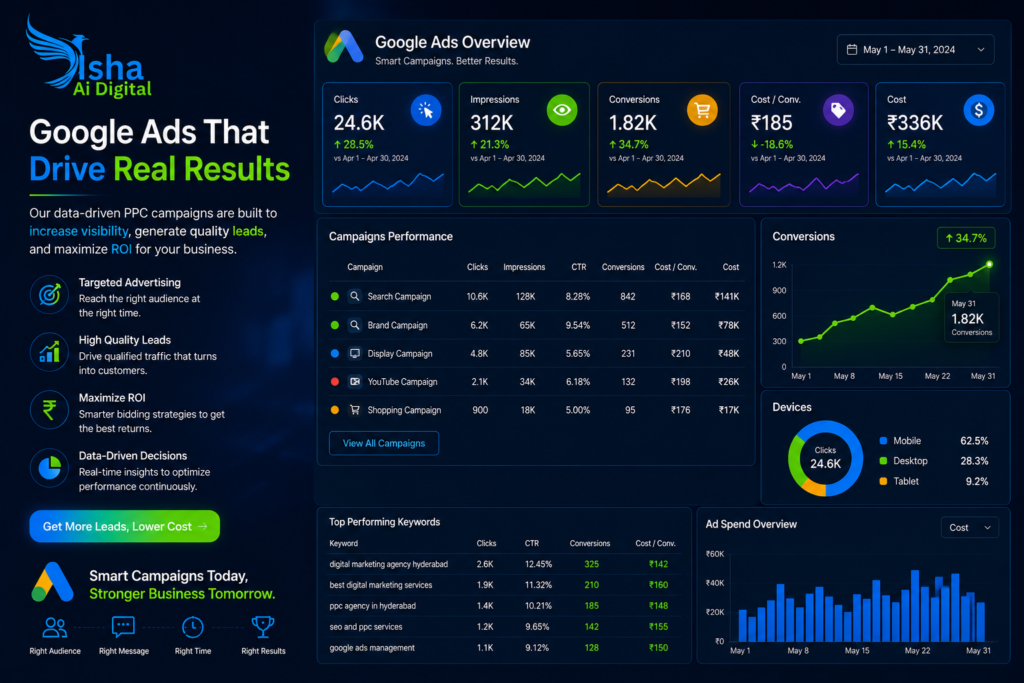Click the May 31 tooltip on Conversions chart
Viewport: 1024px width, 683px height.
(x=972, y=318)
